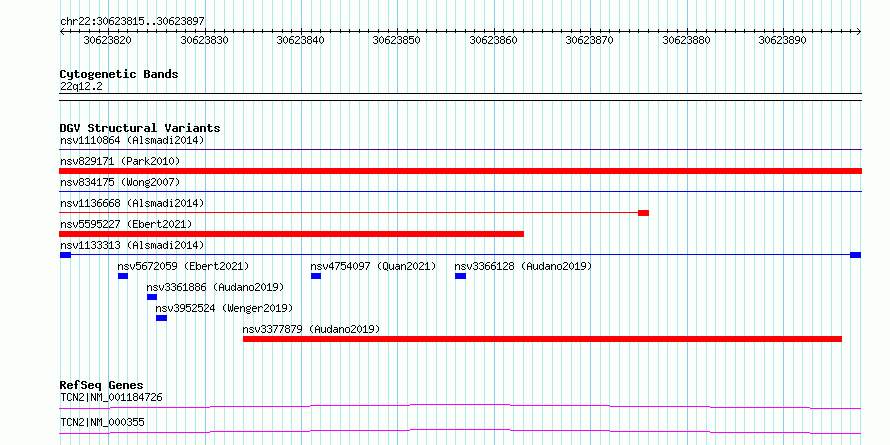Click the right arrowhead of the ruler
The height and width of the screenshot is (445, 890).
[x=859, y=32]
